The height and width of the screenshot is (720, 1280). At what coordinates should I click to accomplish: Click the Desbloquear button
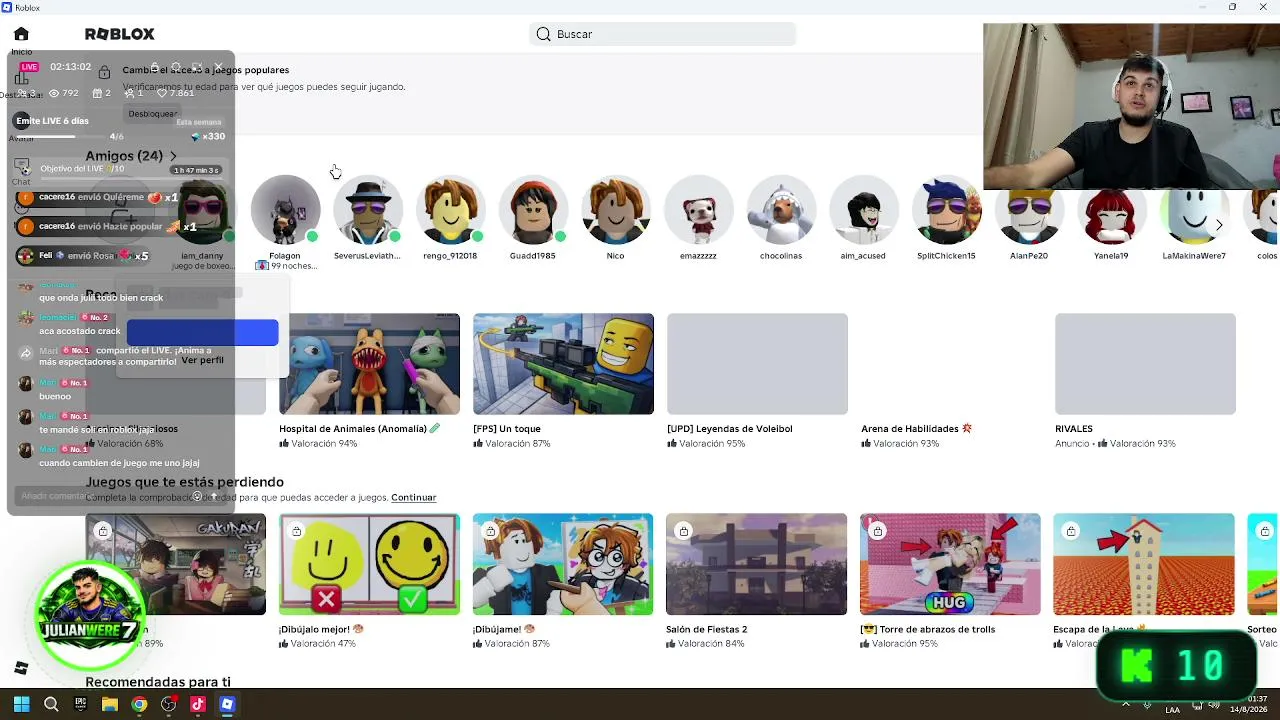(x=153, y=114)
